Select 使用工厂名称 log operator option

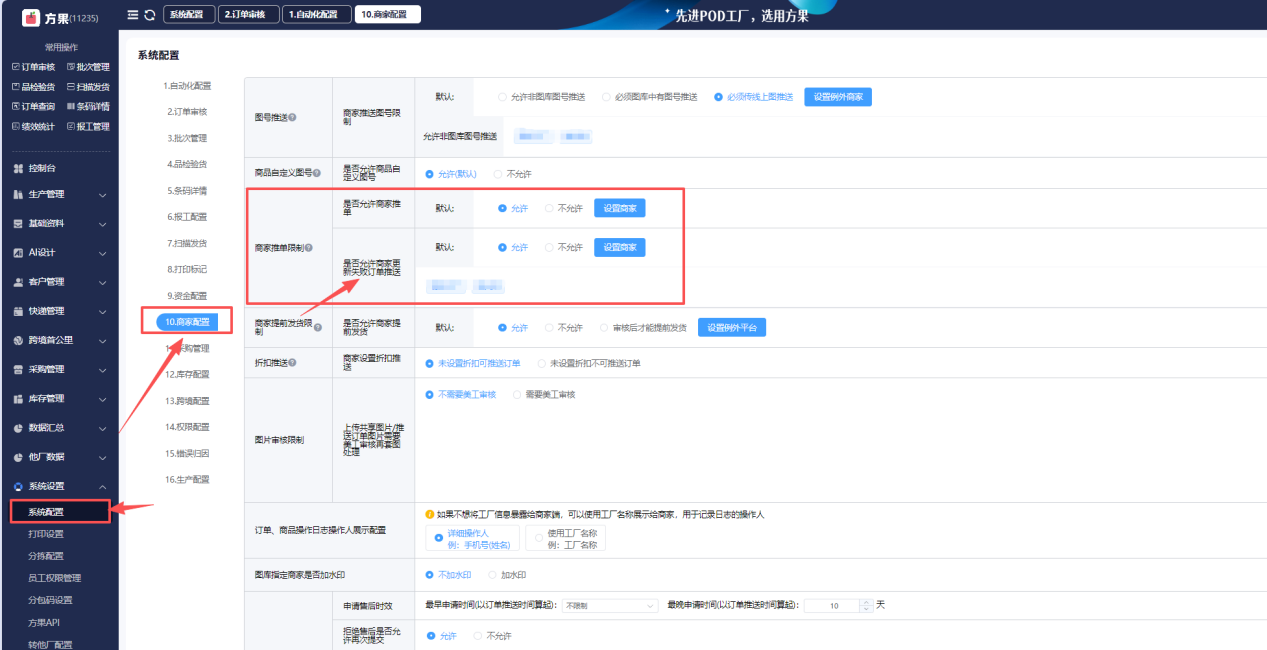pos(565,539)
